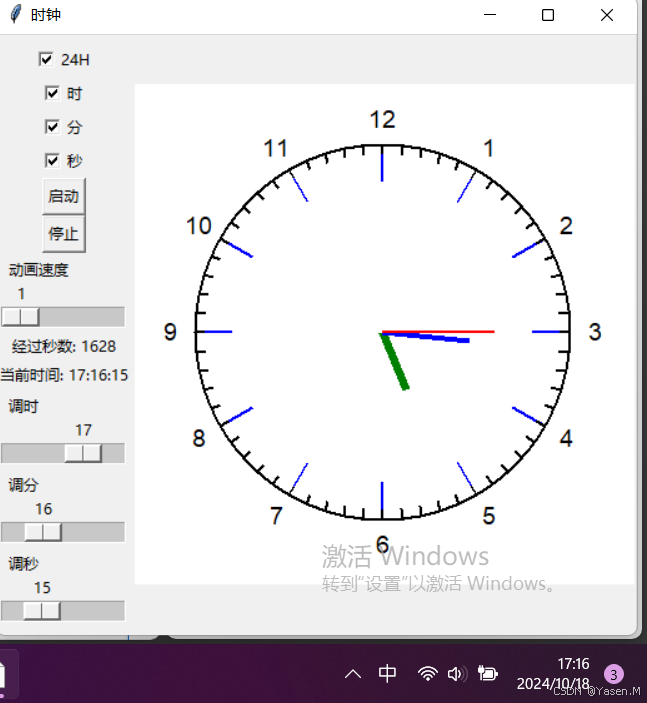Click the battery status icon
The height and width of the screenshot is (703, 647).
coord(487,673)
